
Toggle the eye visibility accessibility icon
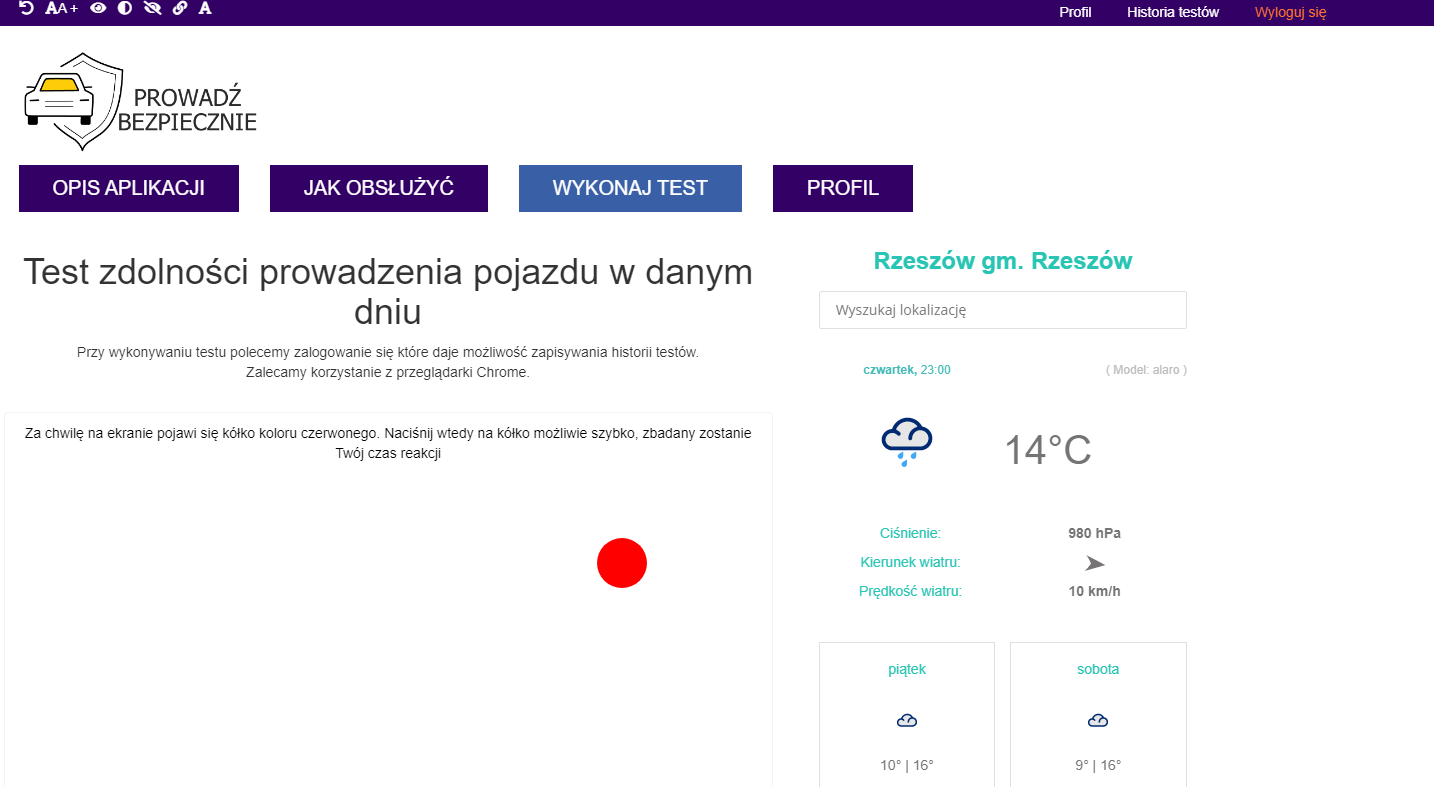(x=98, y=8)
